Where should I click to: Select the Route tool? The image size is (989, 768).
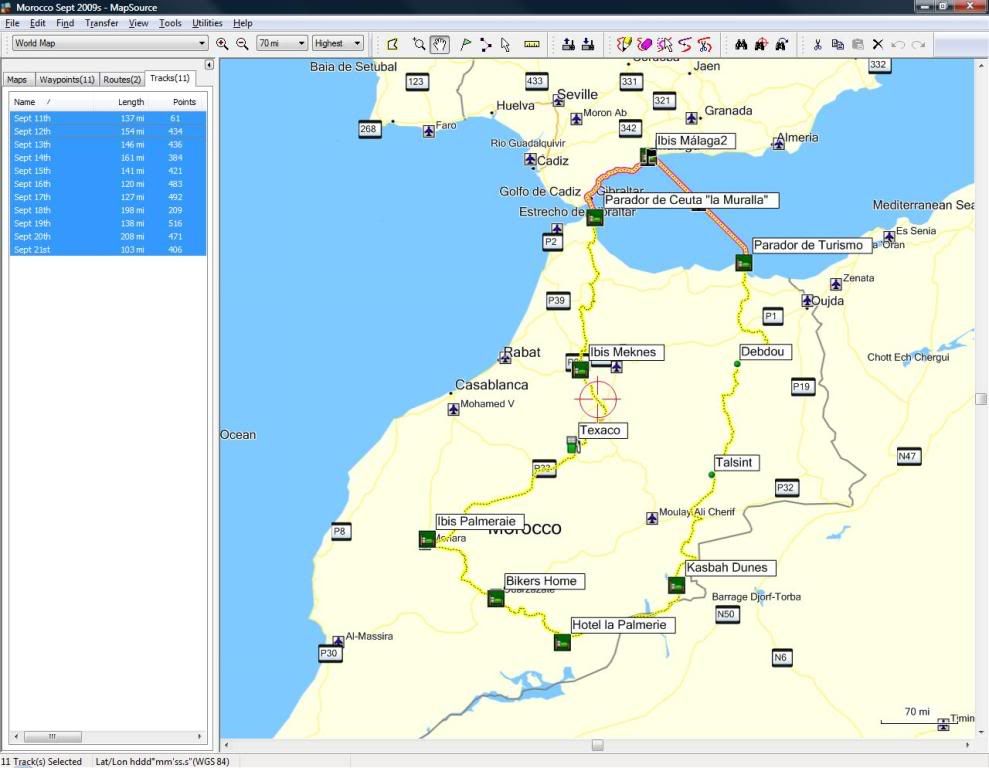pos(486,44)
